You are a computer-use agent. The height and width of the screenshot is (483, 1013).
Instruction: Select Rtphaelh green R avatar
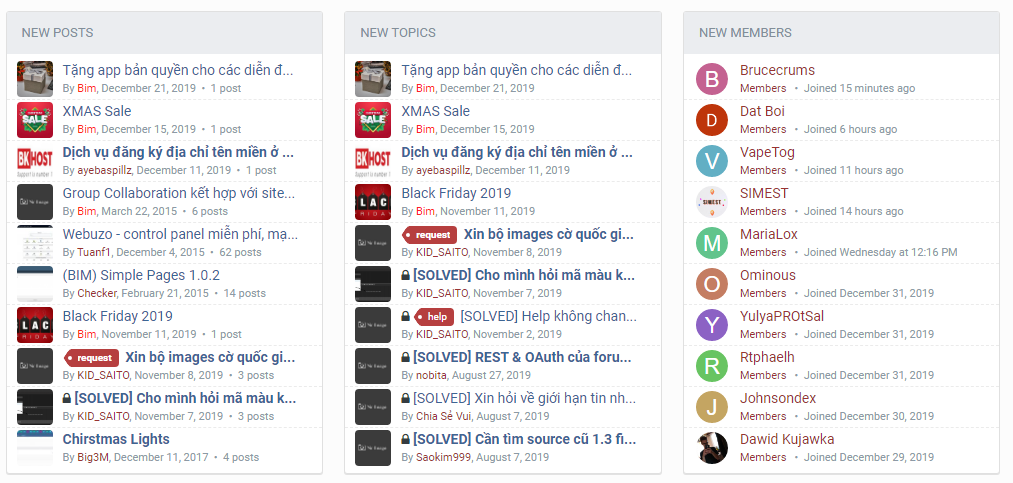pyautogui.click(x=712, y=366)
